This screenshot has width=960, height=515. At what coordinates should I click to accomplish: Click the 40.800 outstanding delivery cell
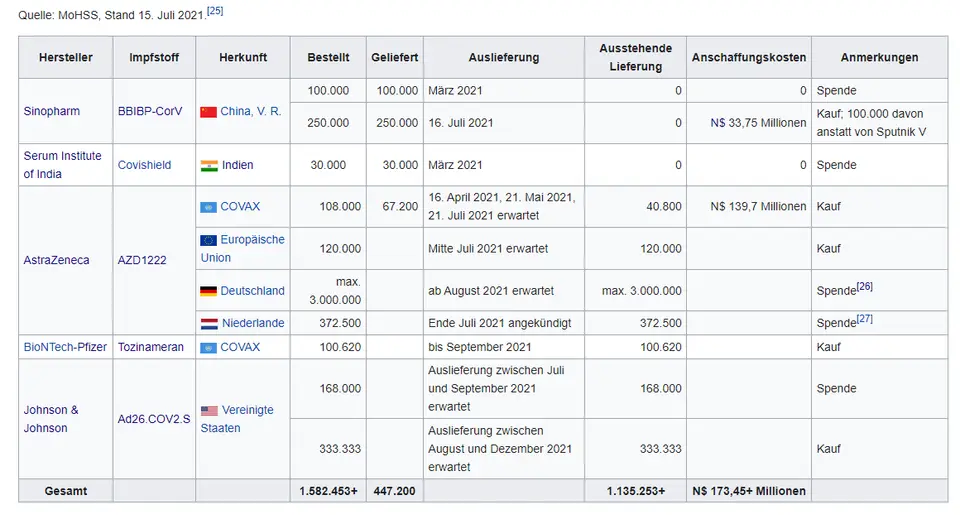point(636,206)
